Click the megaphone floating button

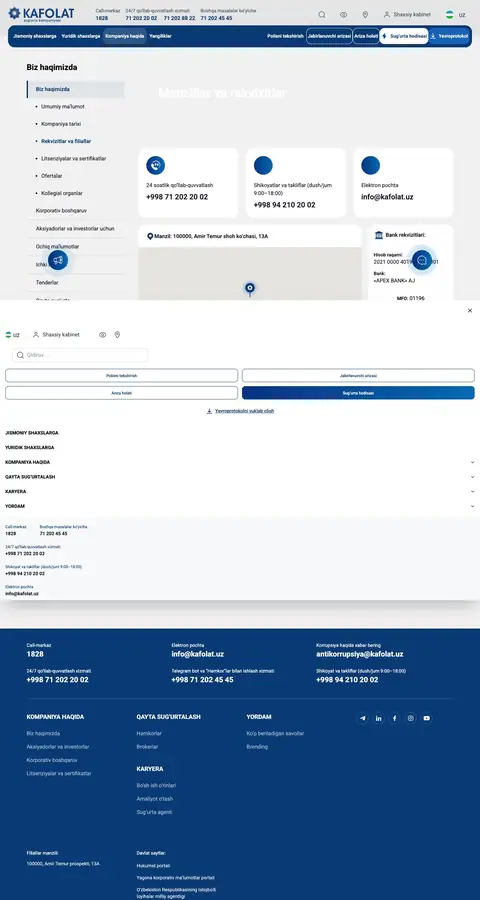(58, 260)
